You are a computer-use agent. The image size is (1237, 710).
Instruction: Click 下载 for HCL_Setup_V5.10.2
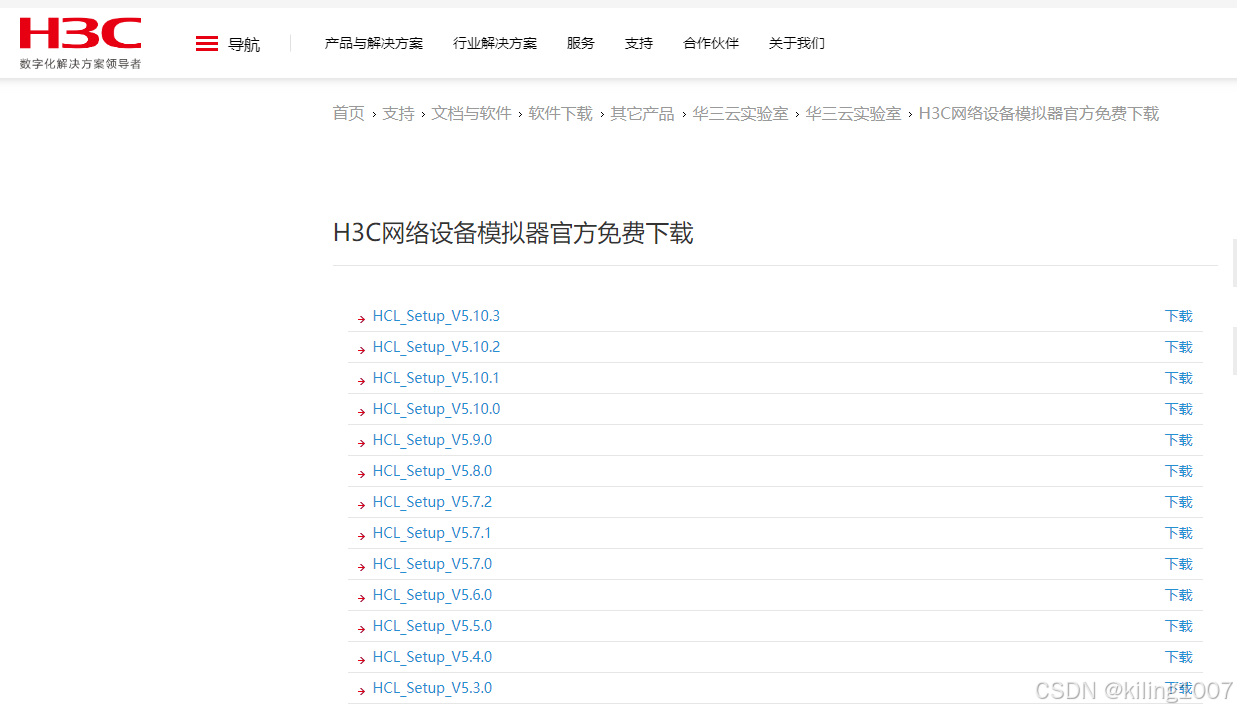[x=1179, y=347]
